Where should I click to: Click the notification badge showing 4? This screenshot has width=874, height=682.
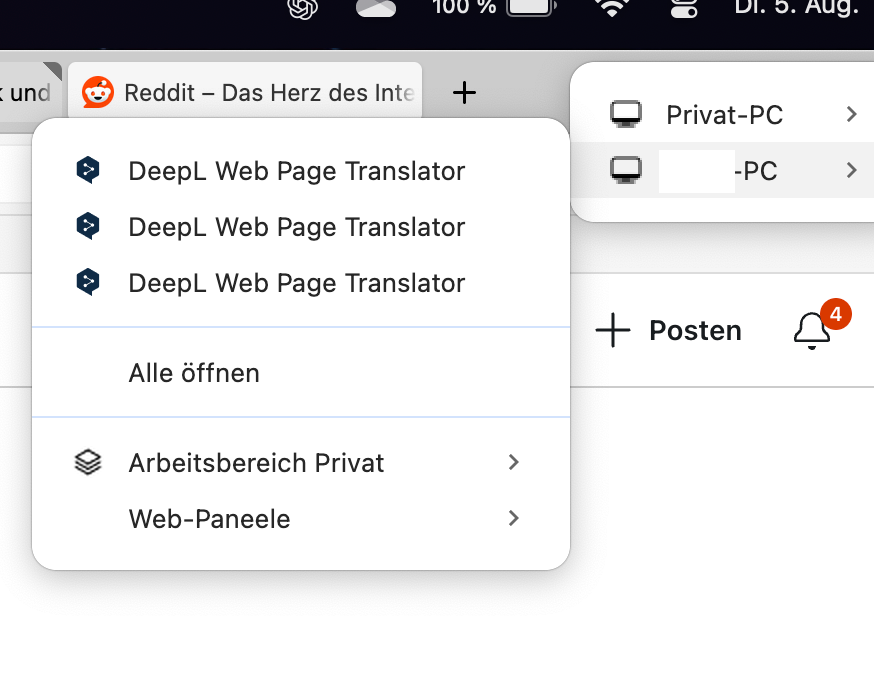[836, 314]
